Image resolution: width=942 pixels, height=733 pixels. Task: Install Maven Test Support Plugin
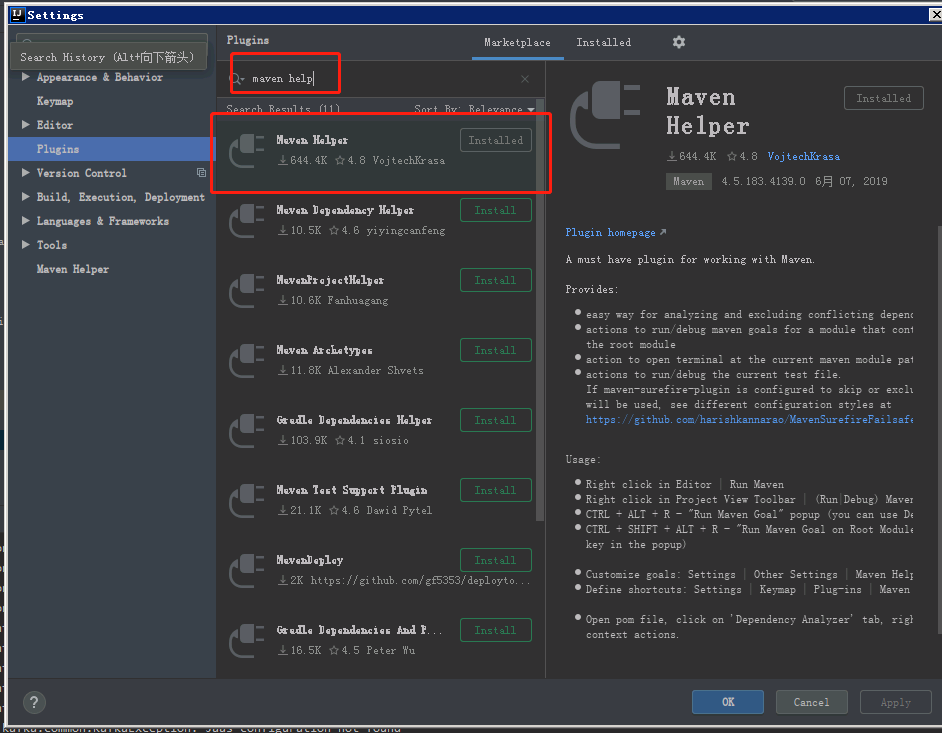(496, 490)
